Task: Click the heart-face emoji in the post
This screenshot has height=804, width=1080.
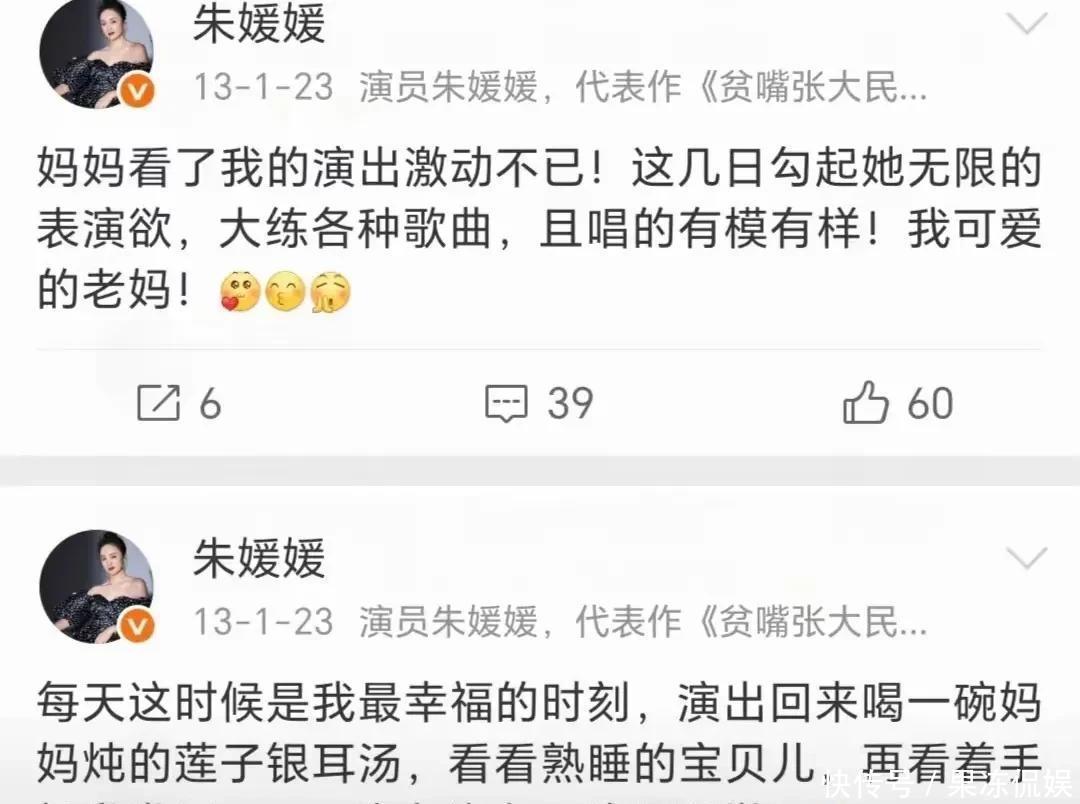Action: point(239,291)
